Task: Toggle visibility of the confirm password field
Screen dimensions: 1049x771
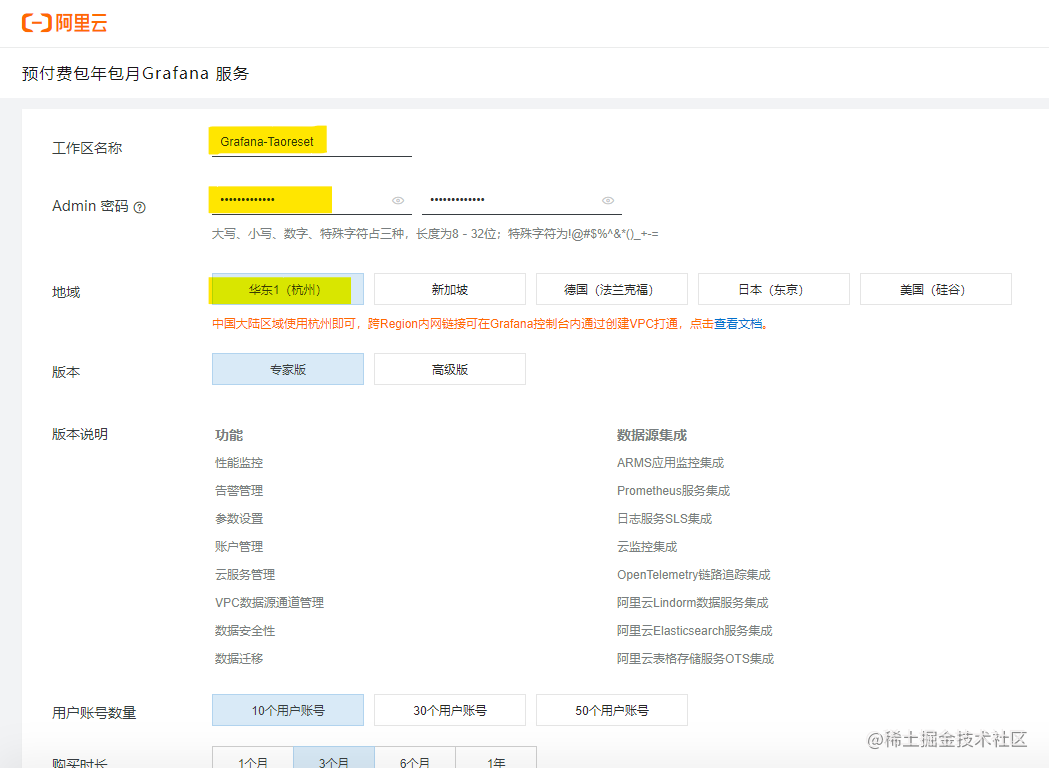Action: tap(607, 200)
